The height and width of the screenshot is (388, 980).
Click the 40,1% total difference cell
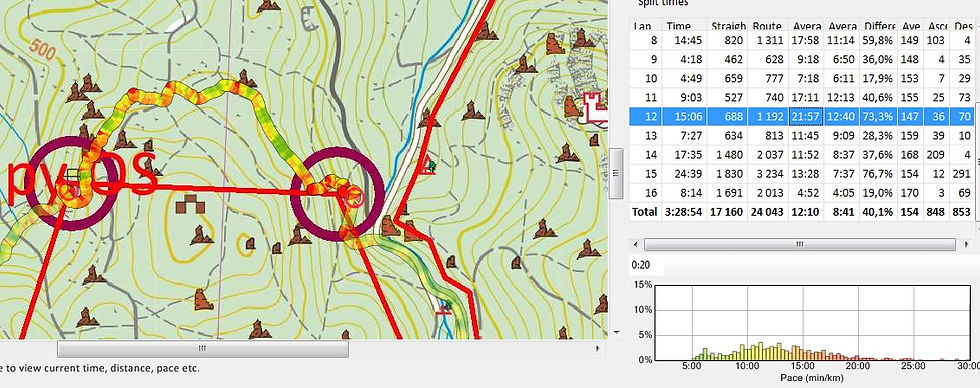(x=878, y=212)
